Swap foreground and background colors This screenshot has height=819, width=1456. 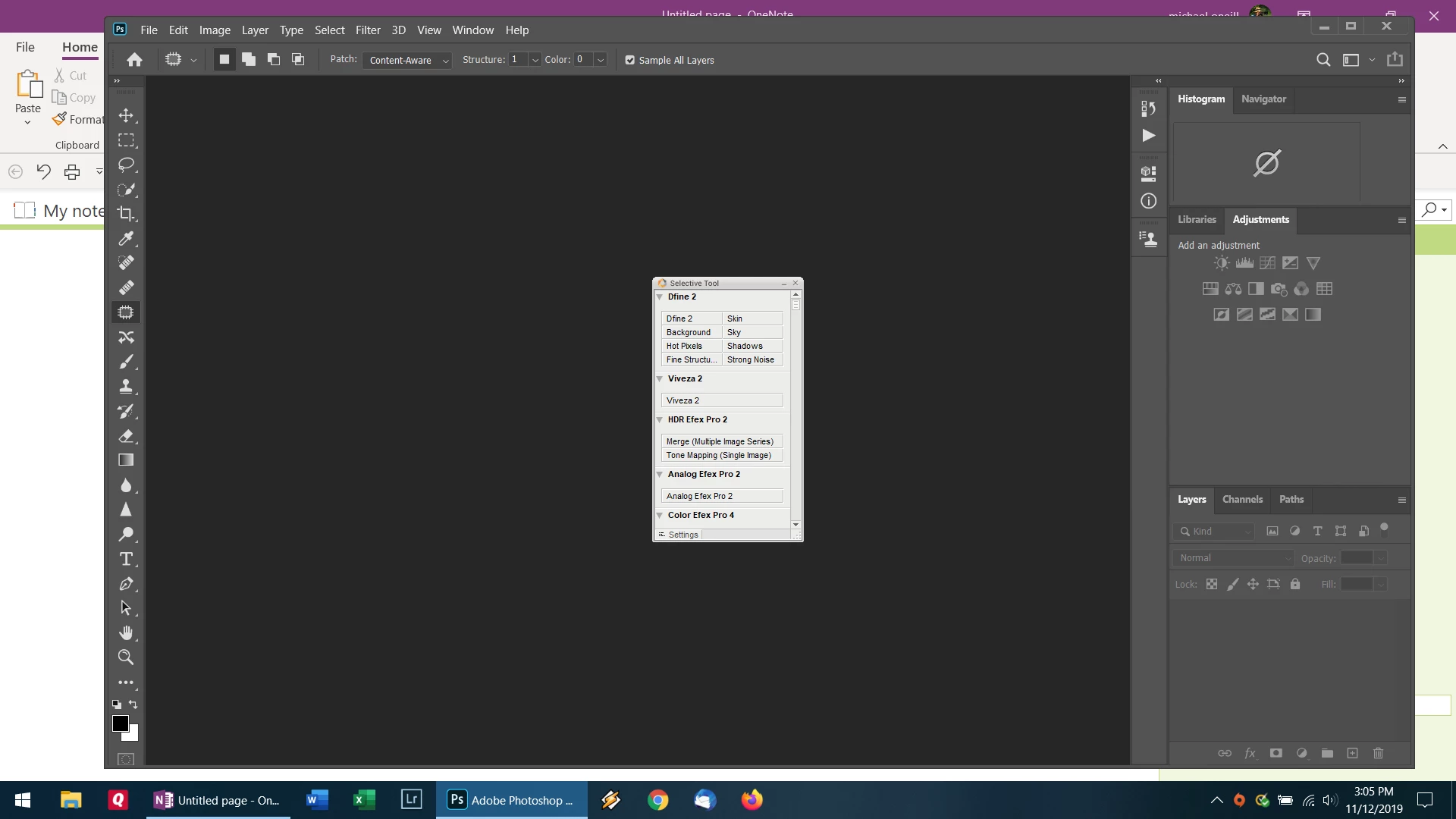(133, 704)
